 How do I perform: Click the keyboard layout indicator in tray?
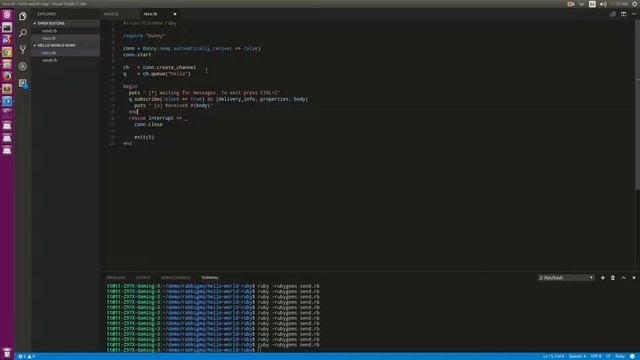click(592, 4)
